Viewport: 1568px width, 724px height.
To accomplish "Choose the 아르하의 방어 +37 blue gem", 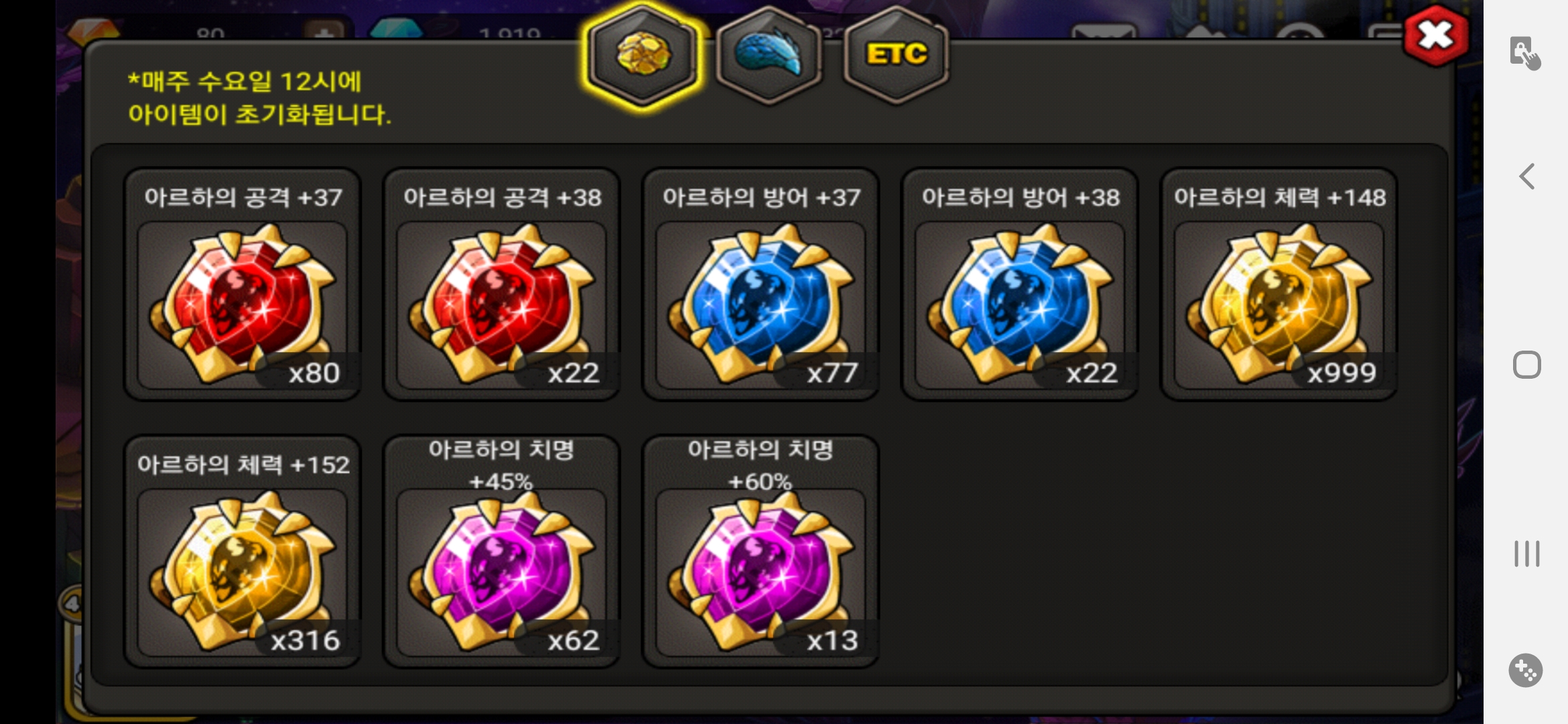I will pyautogui.click(x=761, y=284).
